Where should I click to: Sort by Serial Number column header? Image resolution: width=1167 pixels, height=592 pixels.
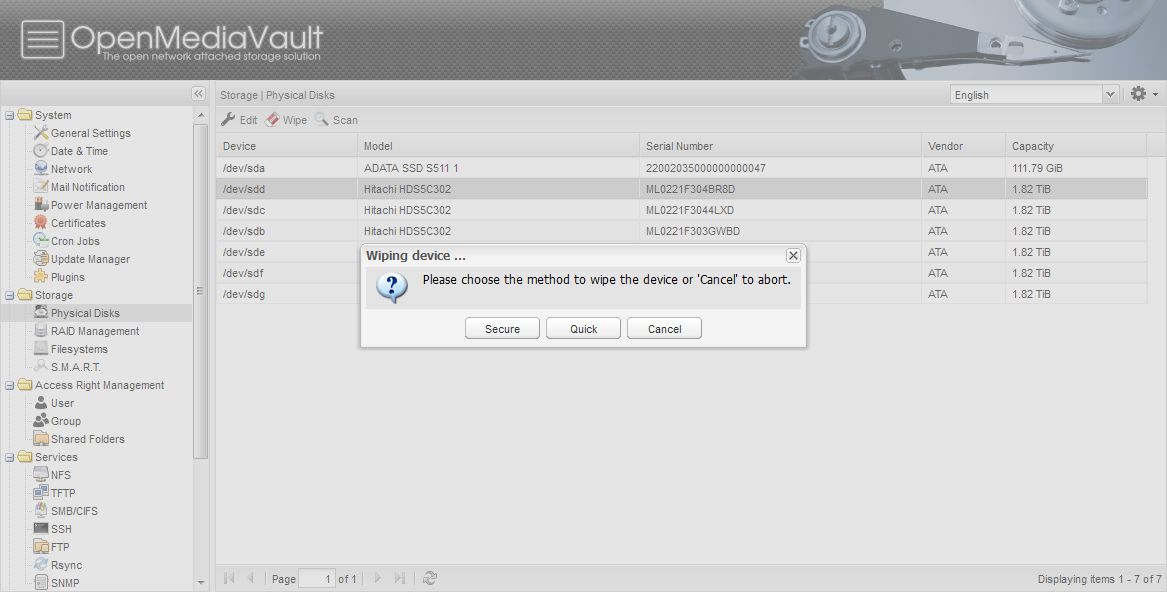[780, 146]
